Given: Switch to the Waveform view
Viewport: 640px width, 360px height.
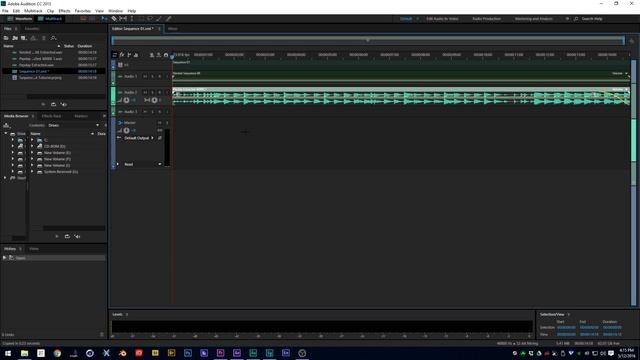Looking at the screenshot, I should [x=20, y=19].
